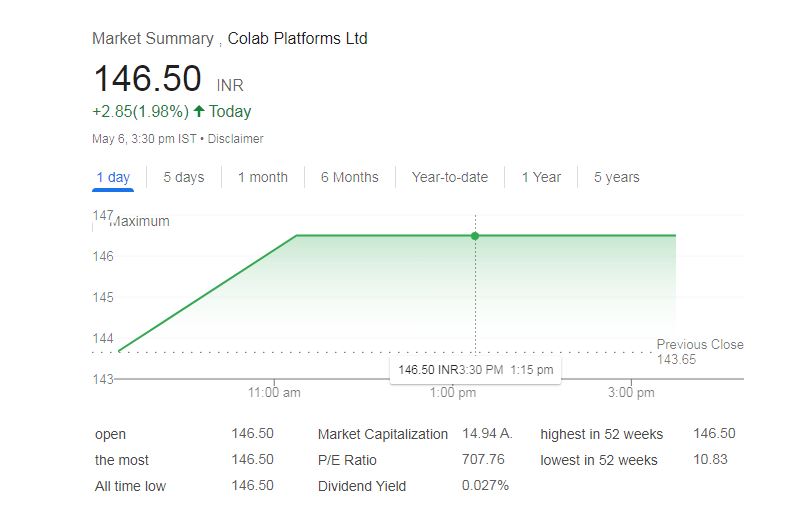Open the 5 years range tab
The height and width of the screenshot is (517, 789).
(x=616, y=177)
